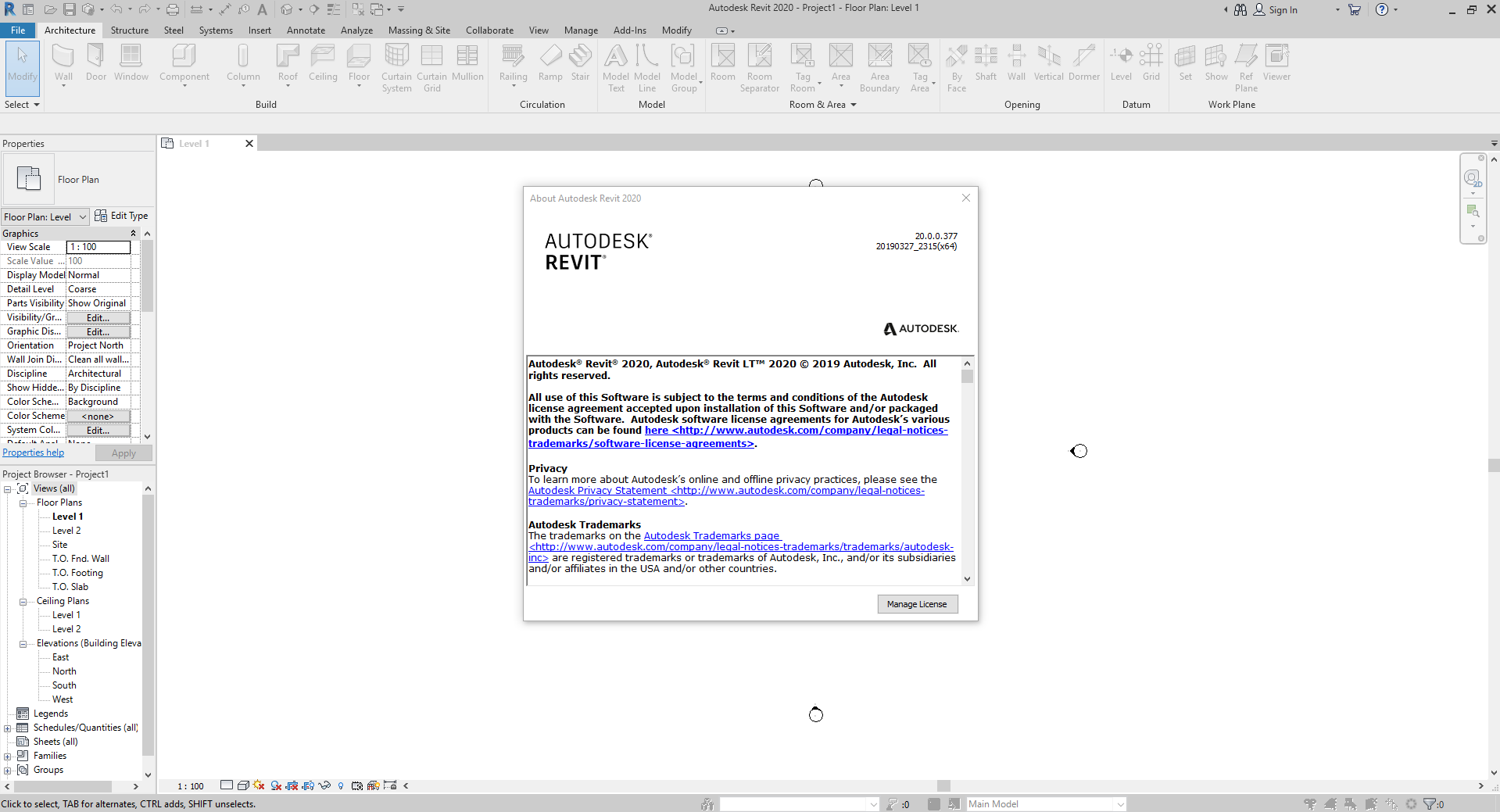
Task: Choose the Shaft opening tool
Action: 986,63
